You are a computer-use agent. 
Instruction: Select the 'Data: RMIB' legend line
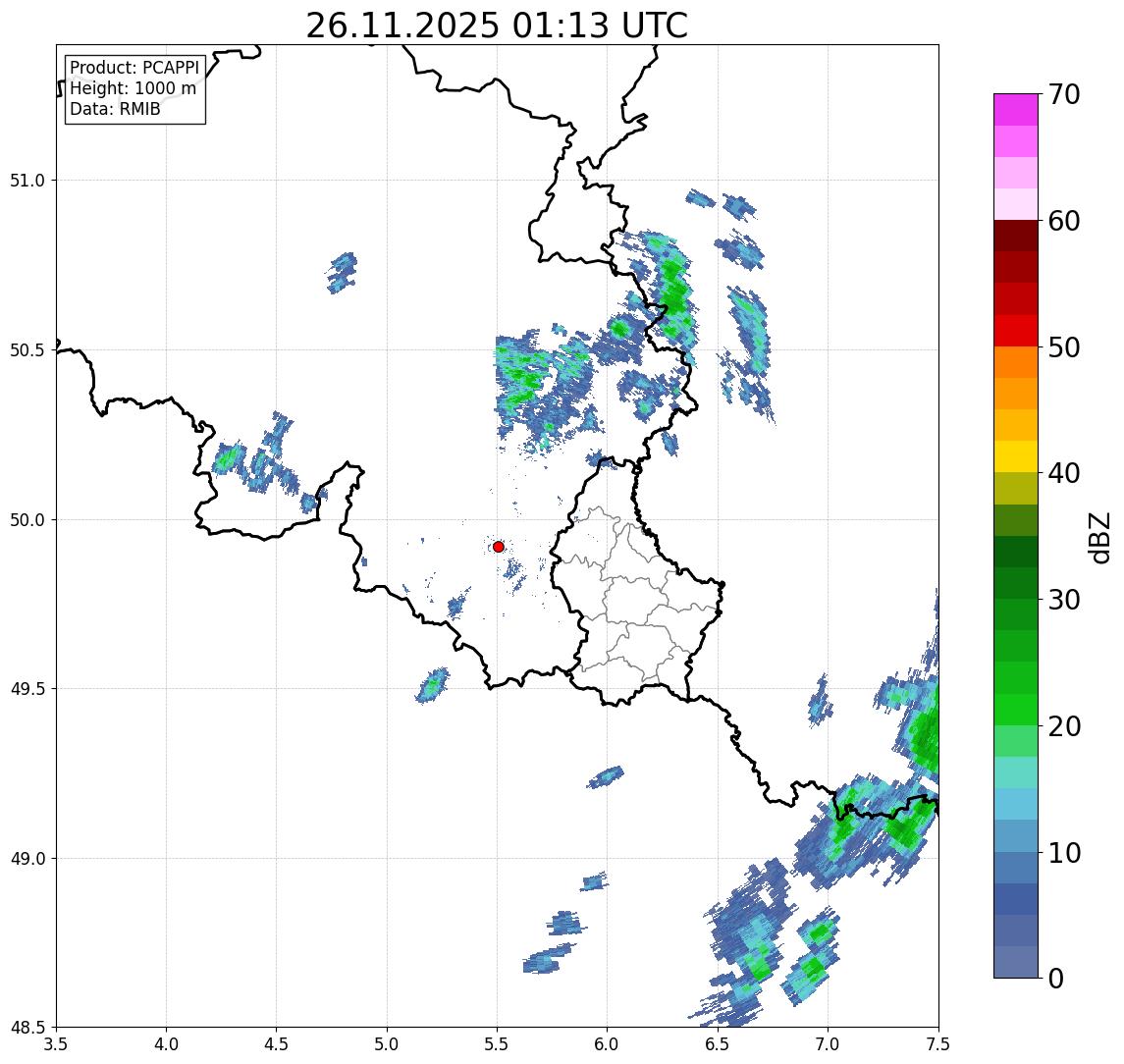pyautogui.click(x=115, y=109)
